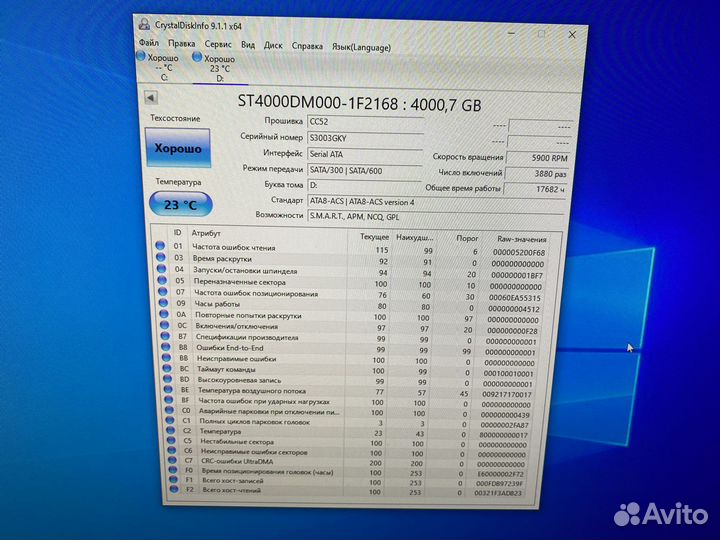Click status icon for Высокоуровневая запись
This screenshot has height=540, width=720.
click(x=168, y=379)
